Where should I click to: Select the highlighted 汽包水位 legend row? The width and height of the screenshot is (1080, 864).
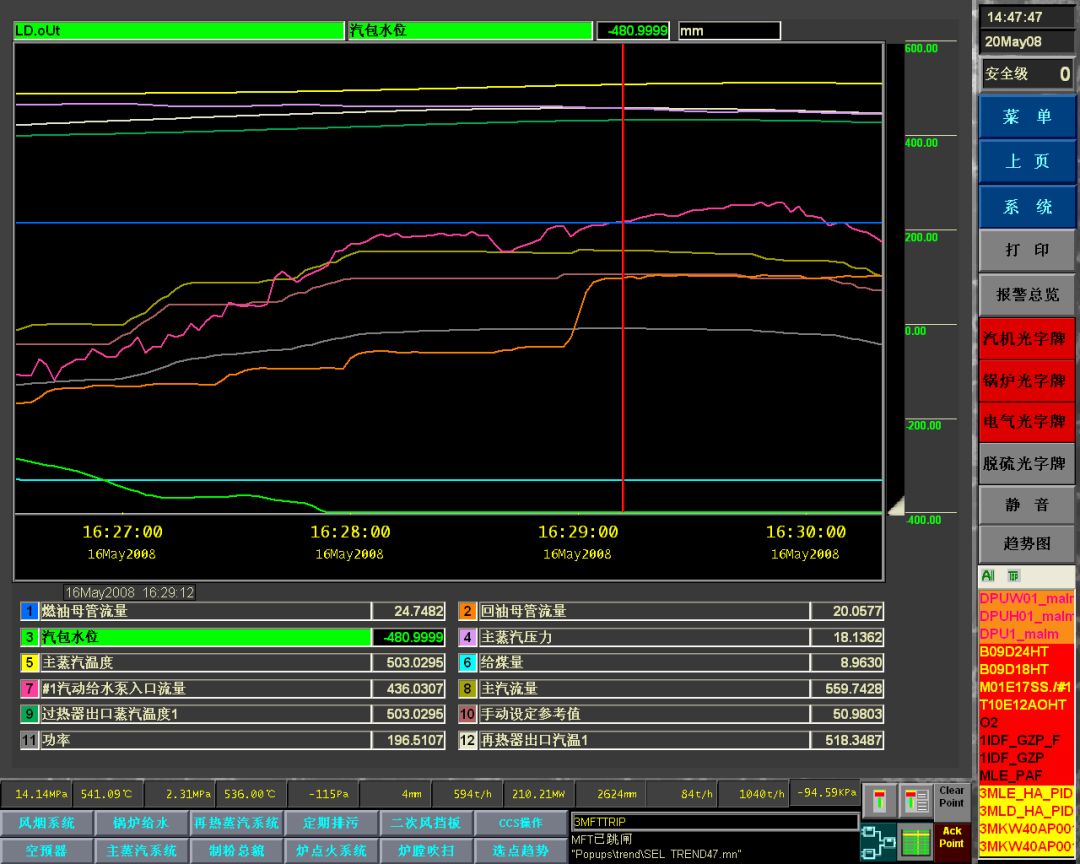233,637
